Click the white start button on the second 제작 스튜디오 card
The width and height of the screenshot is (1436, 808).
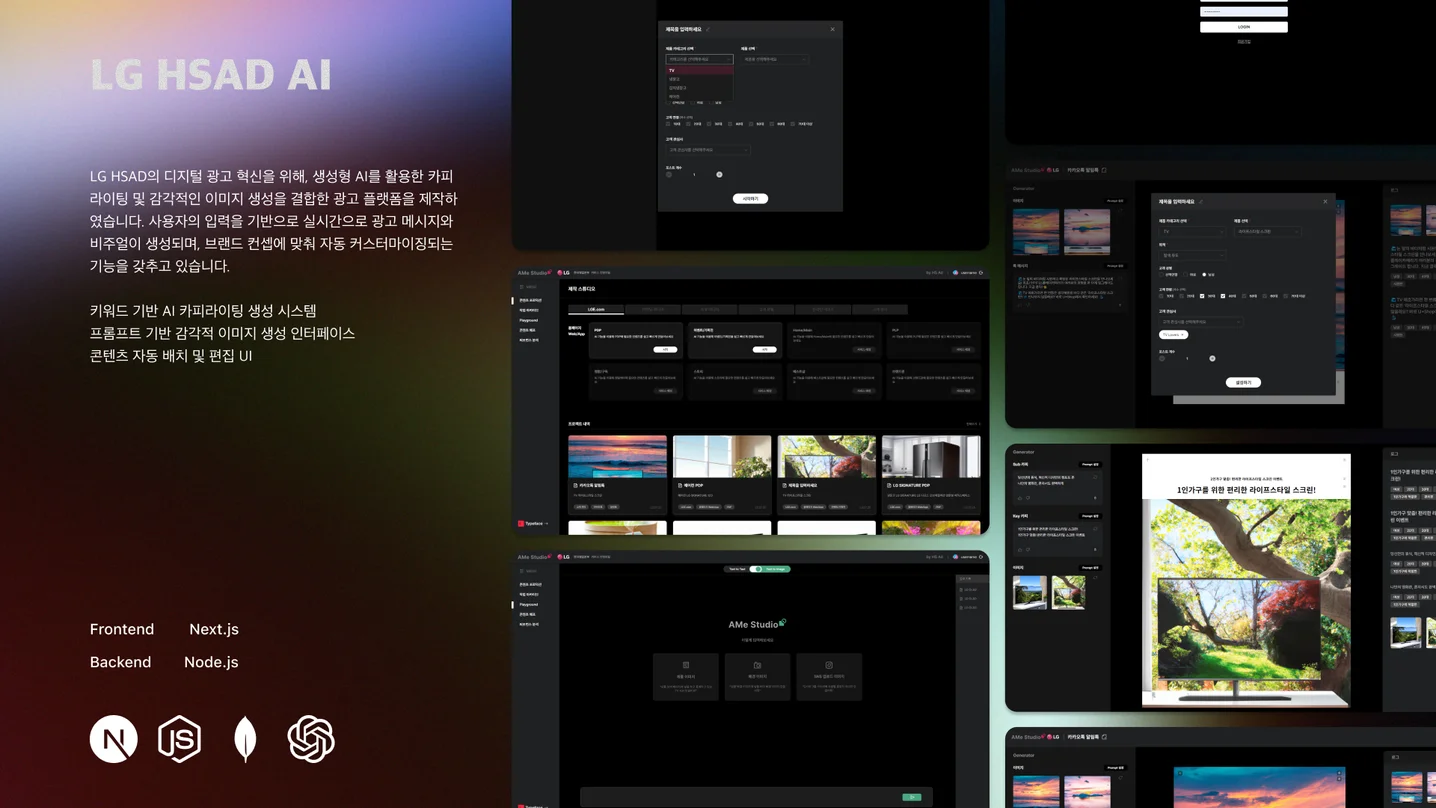click(765, 350)
